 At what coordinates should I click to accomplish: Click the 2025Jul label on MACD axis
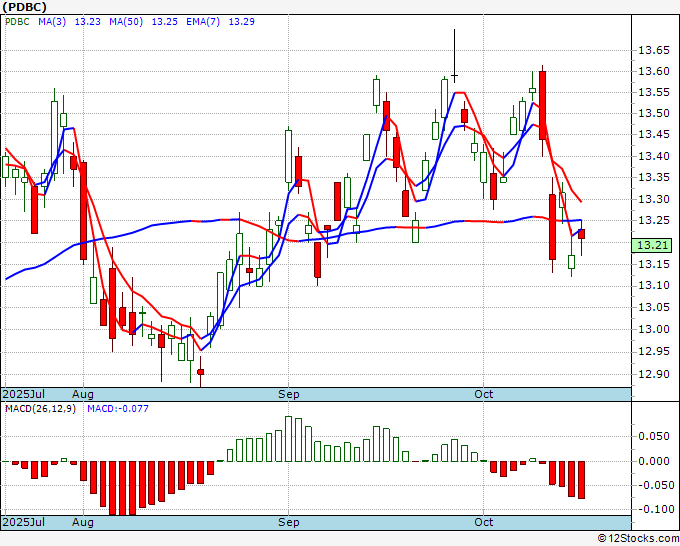pyautogui.click(x=24, y=522)
